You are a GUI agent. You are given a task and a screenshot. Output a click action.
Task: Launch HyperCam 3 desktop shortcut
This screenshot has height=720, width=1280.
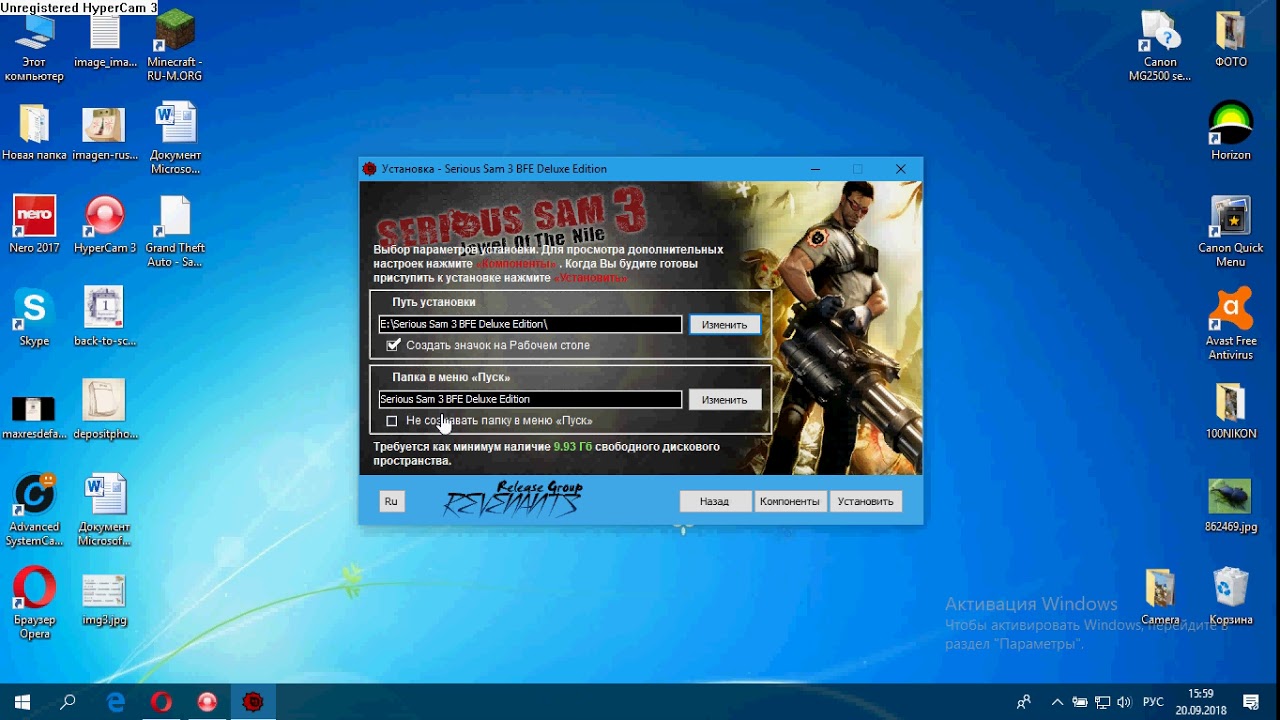[105, 225]
